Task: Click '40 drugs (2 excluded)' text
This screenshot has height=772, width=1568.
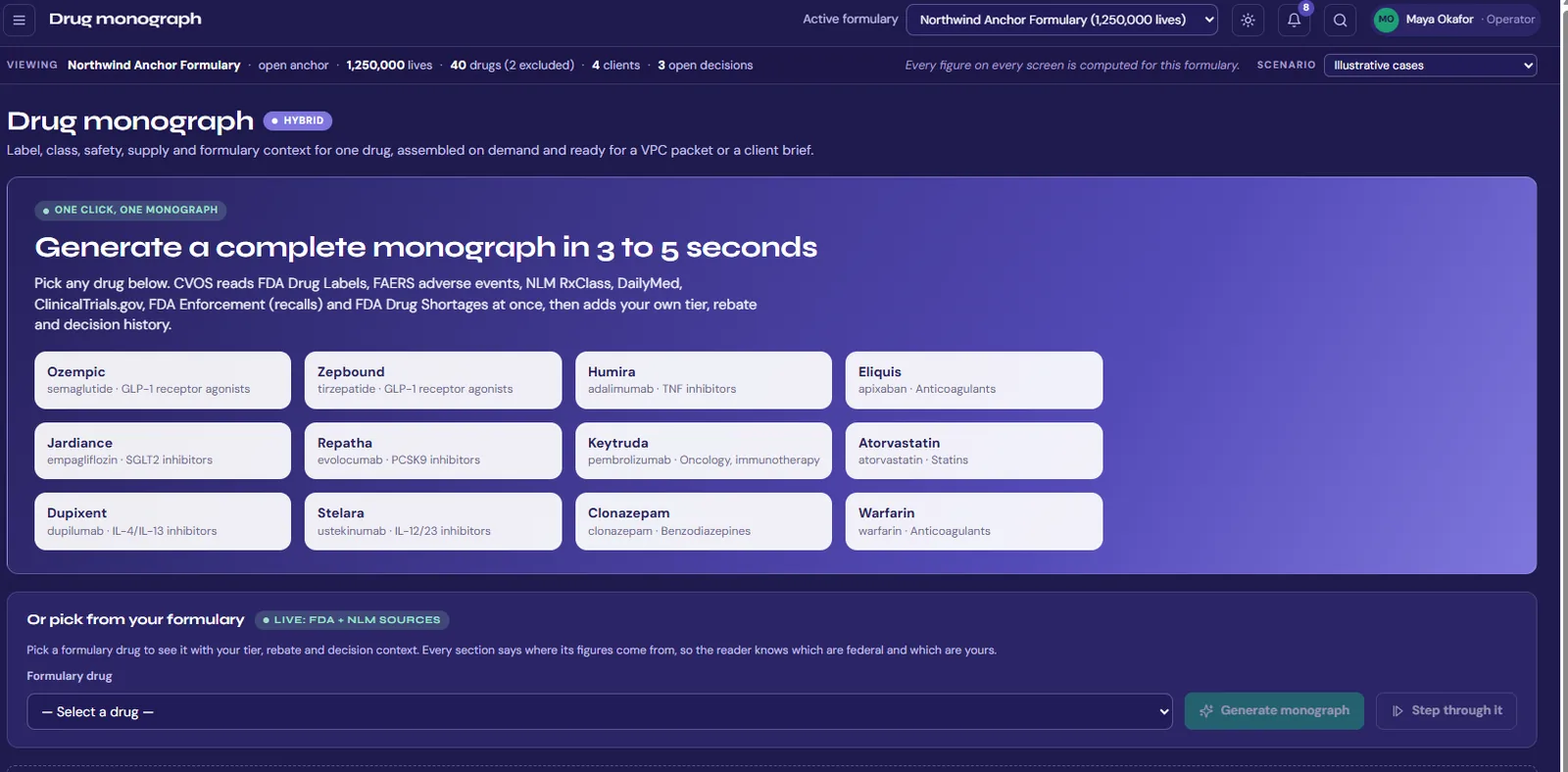Action: pyautogui.click(x=513, y=66)
